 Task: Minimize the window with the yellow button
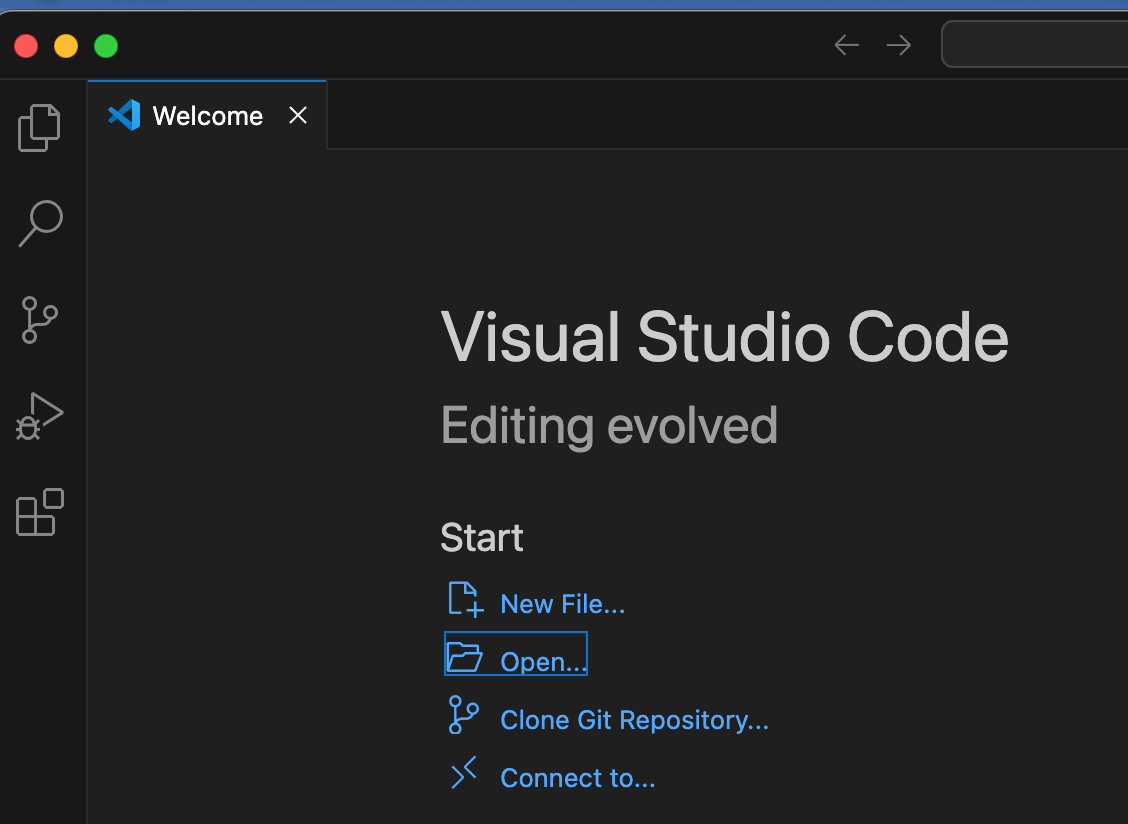pyautogui.click(x=66, y=46)
